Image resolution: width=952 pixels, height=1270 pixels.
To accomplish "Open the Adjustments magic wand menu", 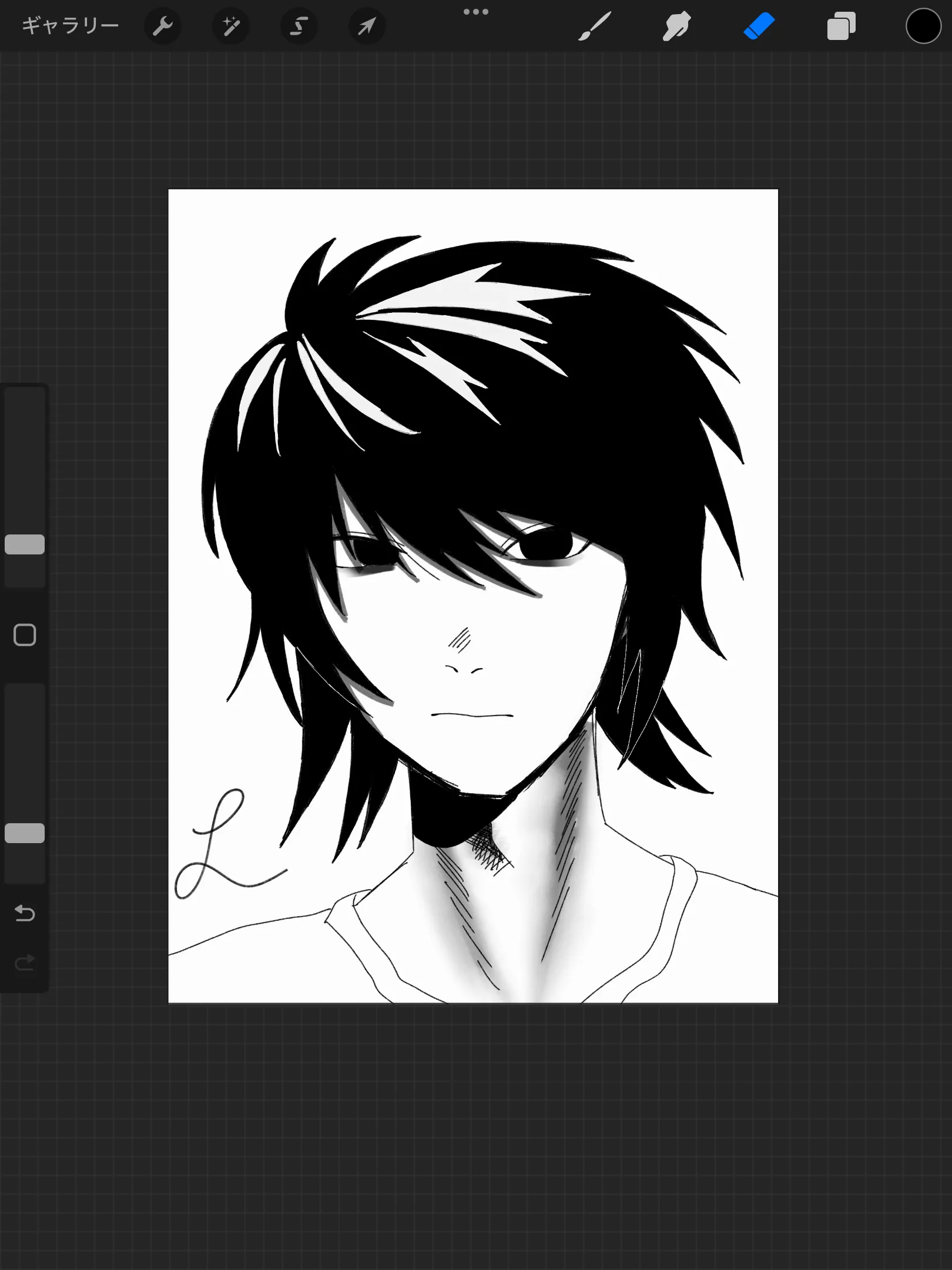I will [x=231, y=26].
